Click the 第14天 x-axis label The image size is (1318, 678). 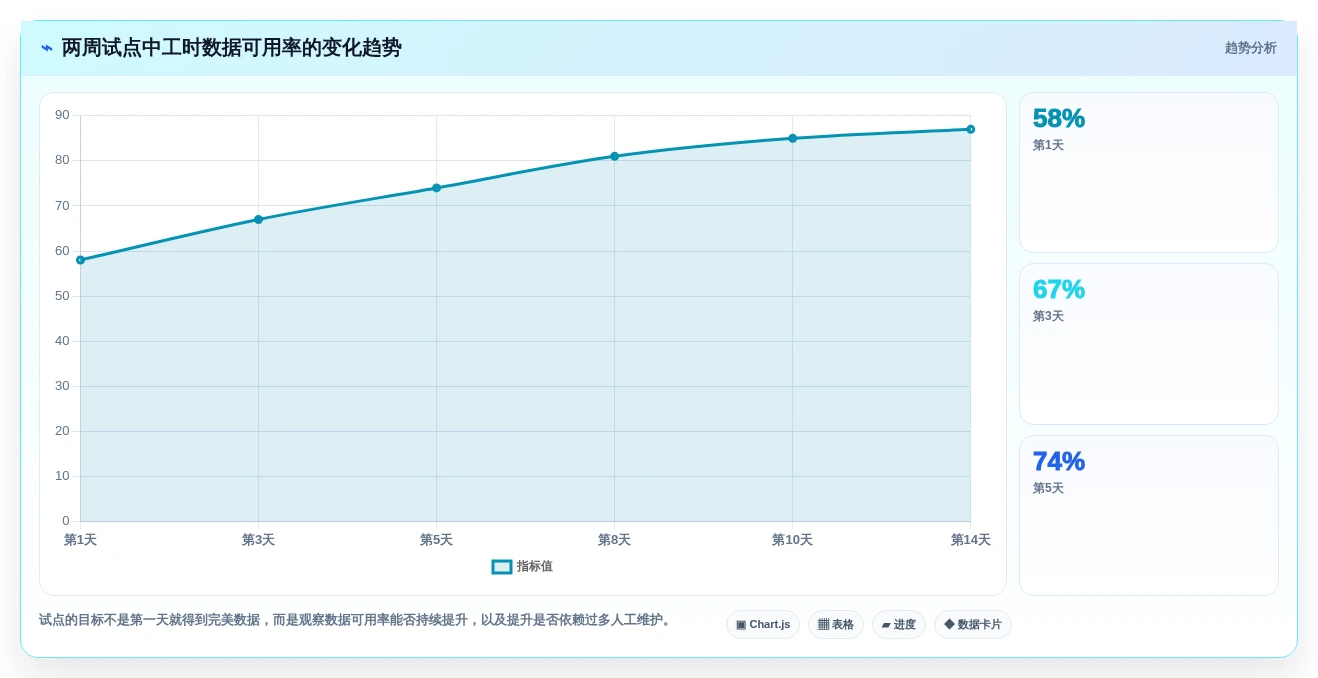(970, 540)
